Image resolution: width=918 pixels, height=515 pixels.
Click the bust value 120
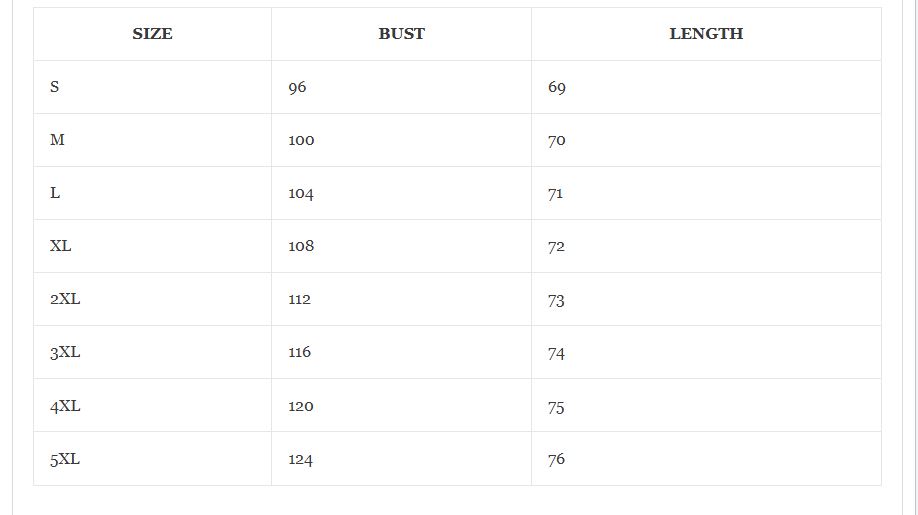tap(301, 406)
